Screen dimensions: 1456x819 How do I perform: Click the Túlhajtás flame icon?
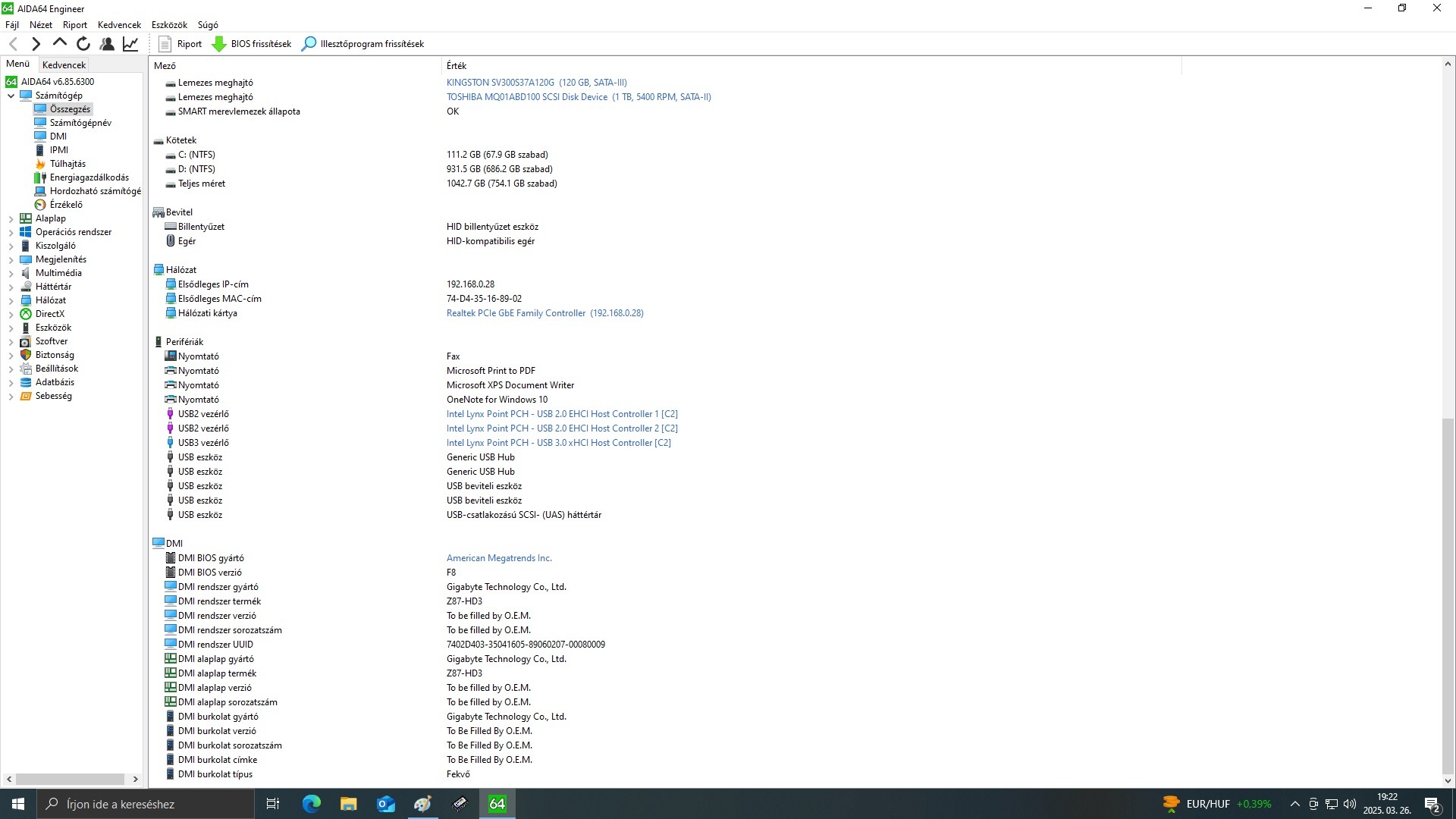pos(40,164)
